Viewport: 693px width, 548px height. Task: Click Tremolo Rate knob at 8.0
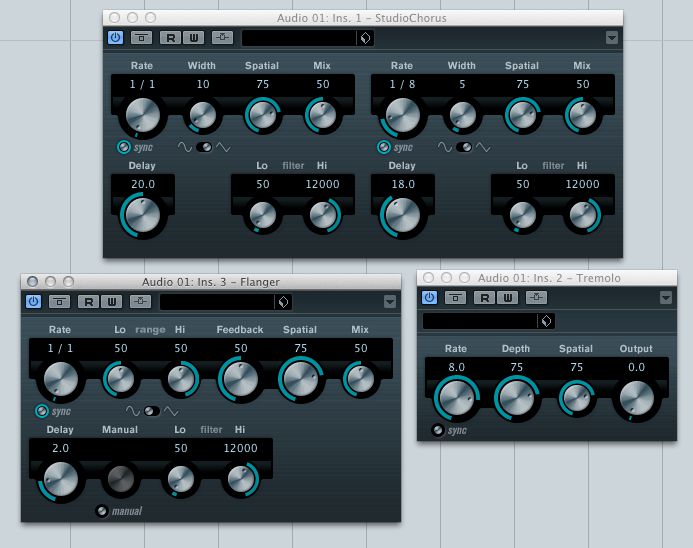click(456, 398)
